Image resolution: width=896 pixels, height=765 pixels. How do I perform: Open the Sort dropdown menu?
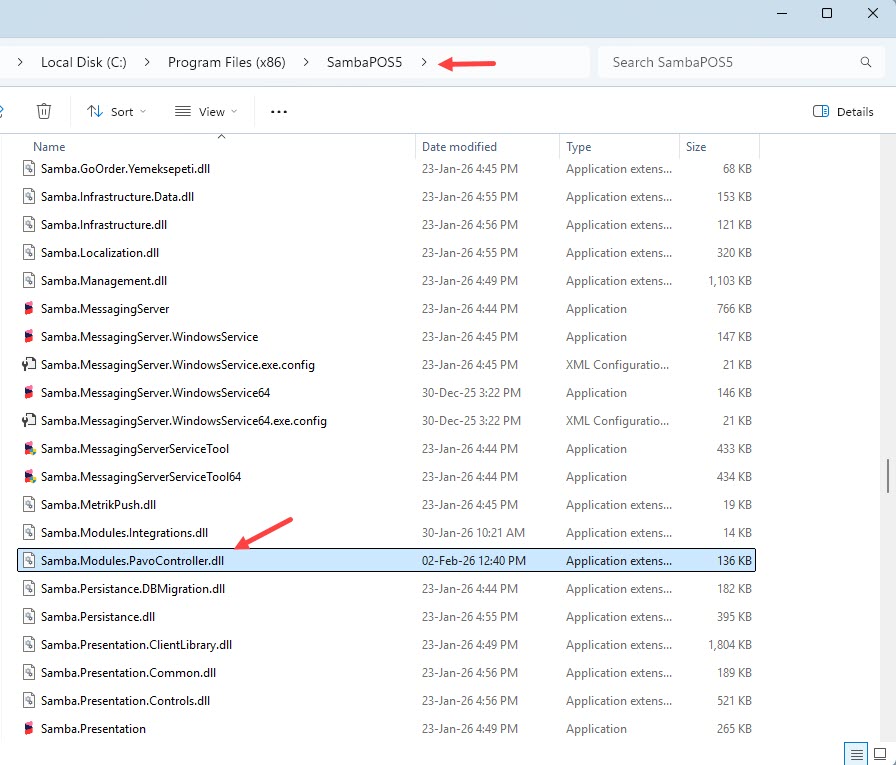pos(116,111)
